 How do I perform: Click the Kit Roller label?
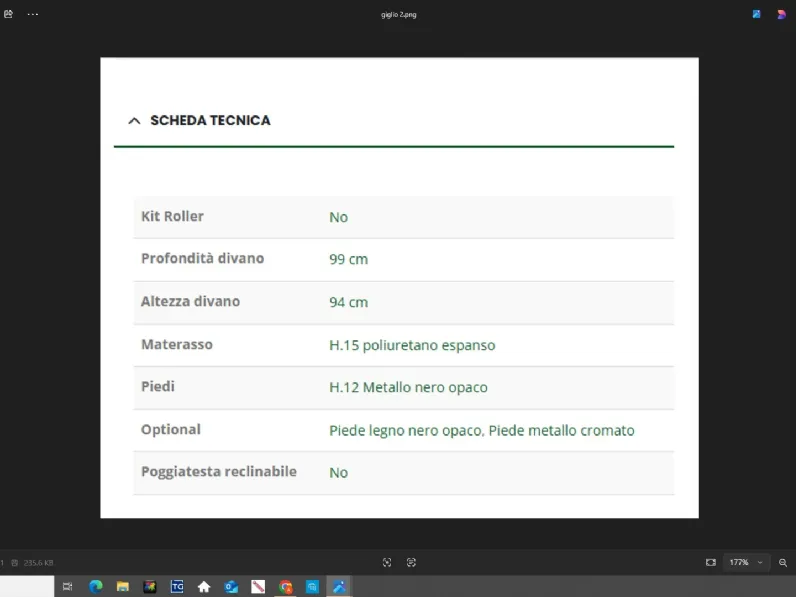(x=172, y=216)
